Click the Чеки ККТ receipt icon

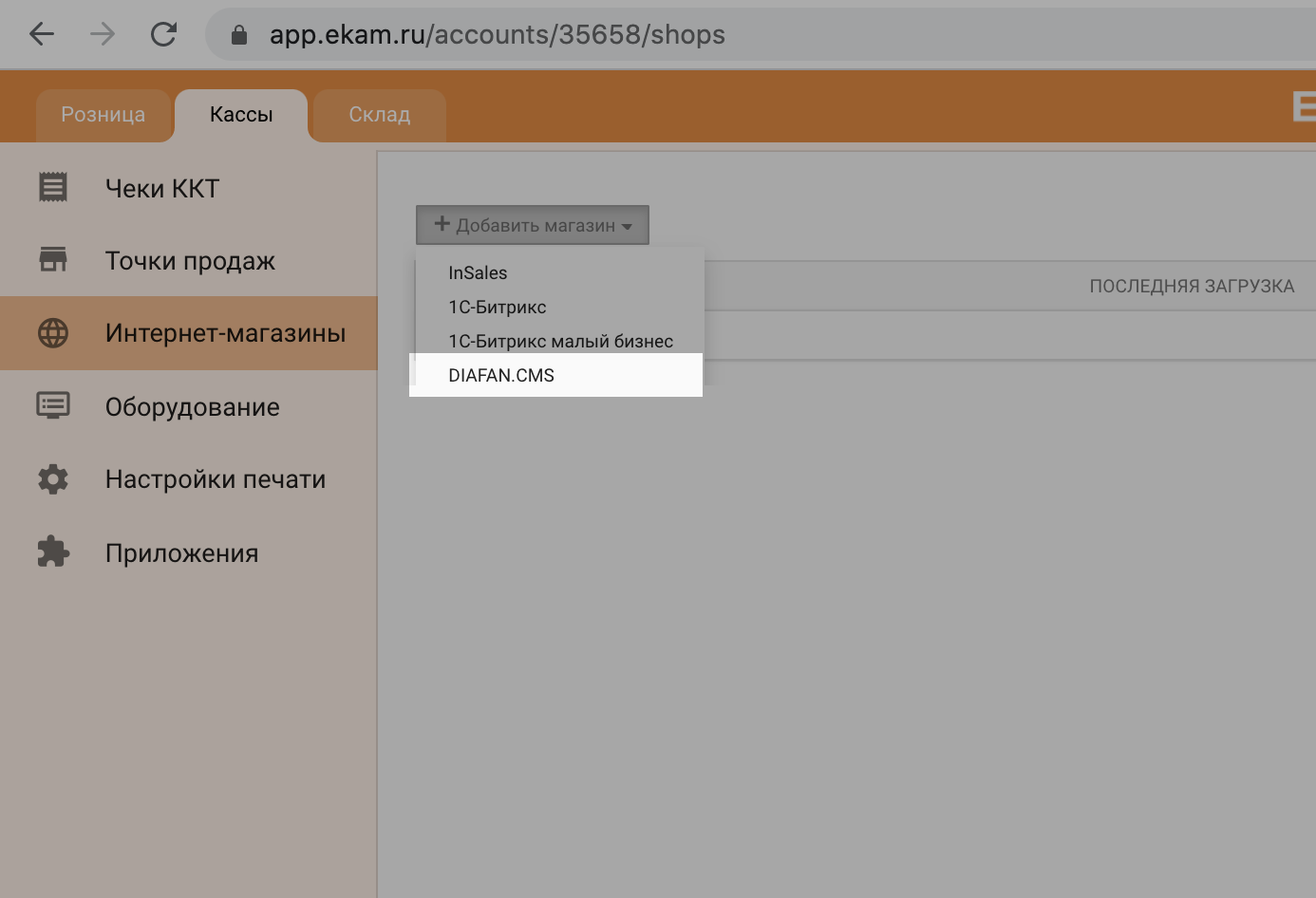click(53, 187)
